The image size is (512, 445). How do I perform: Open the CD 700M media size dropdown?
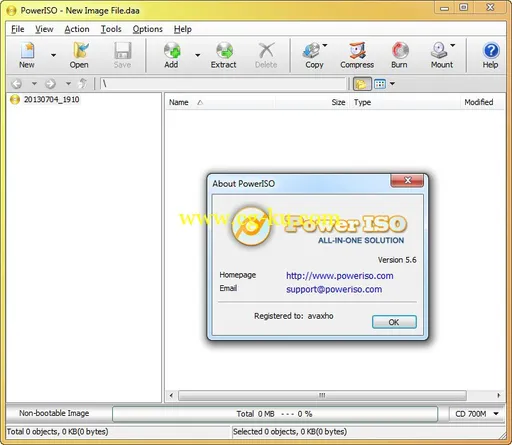pos(477,414)
